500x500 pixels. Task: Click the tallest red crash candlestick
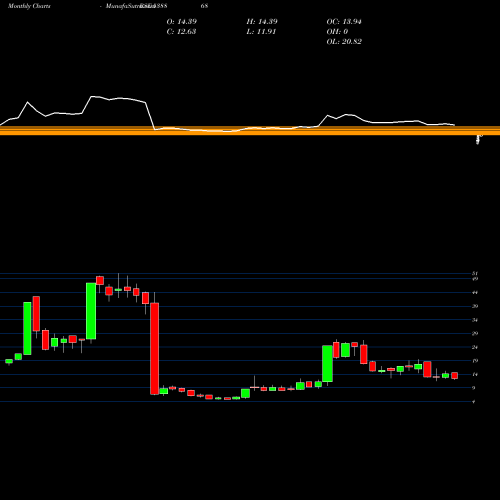click(x=154, y=349)
